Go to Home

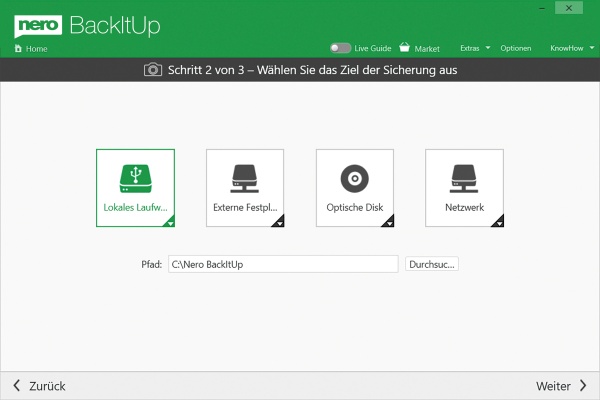tap(37, 49)
